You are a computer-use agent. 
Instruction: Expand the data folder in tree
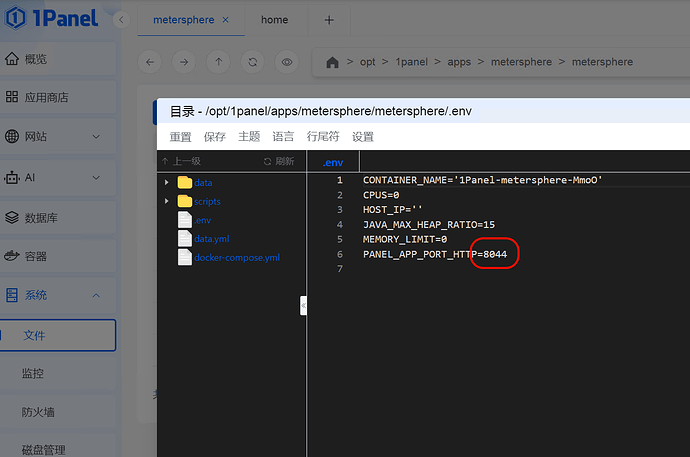coord(167,183)
